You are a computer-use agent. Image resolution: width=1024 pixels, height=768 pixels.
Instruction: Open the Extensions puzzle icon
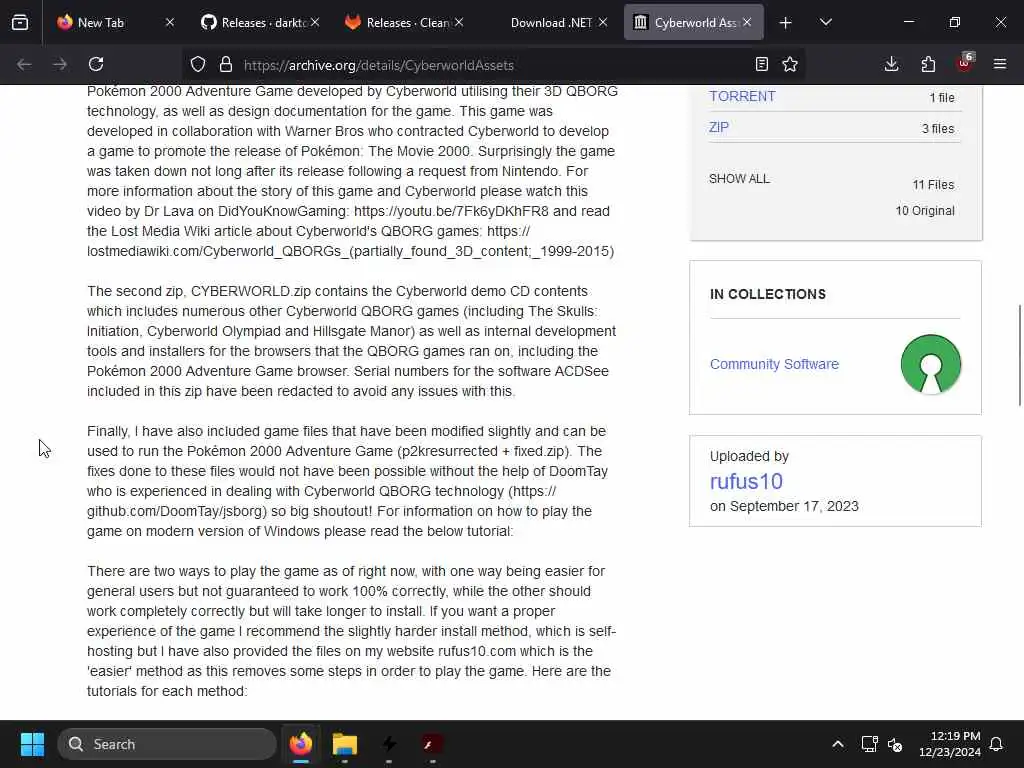tap(928, 64)
